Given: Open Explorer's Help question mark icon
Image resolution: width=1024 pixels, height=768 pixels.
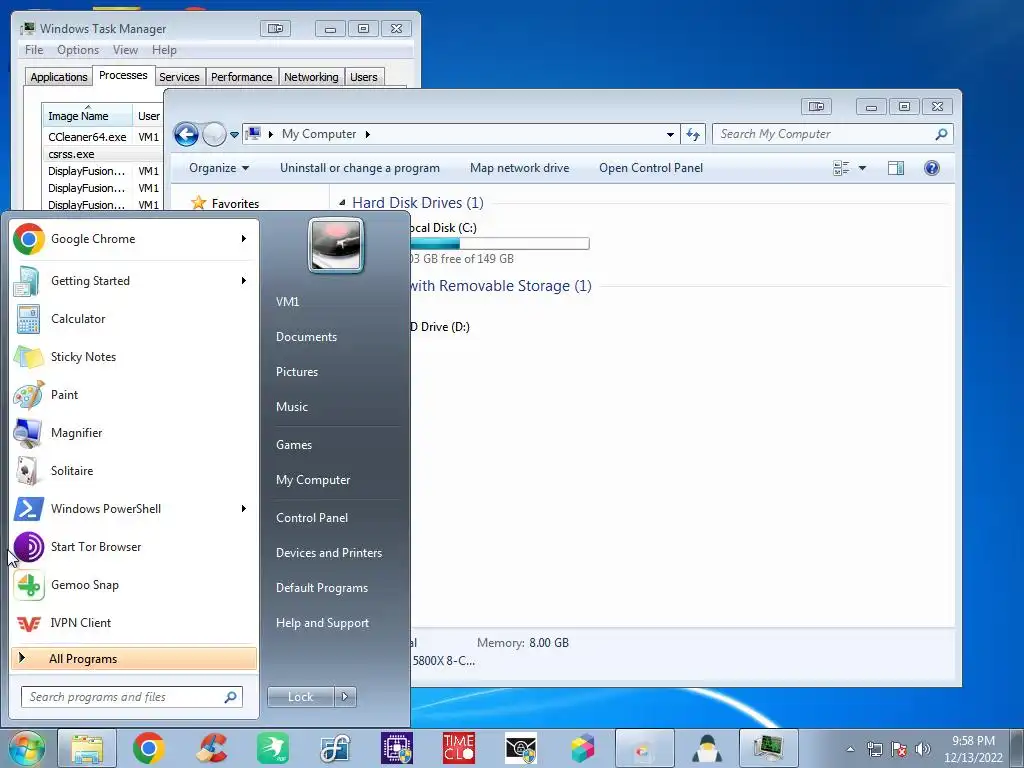Looking at the screenshot, I should click(932, 168).
